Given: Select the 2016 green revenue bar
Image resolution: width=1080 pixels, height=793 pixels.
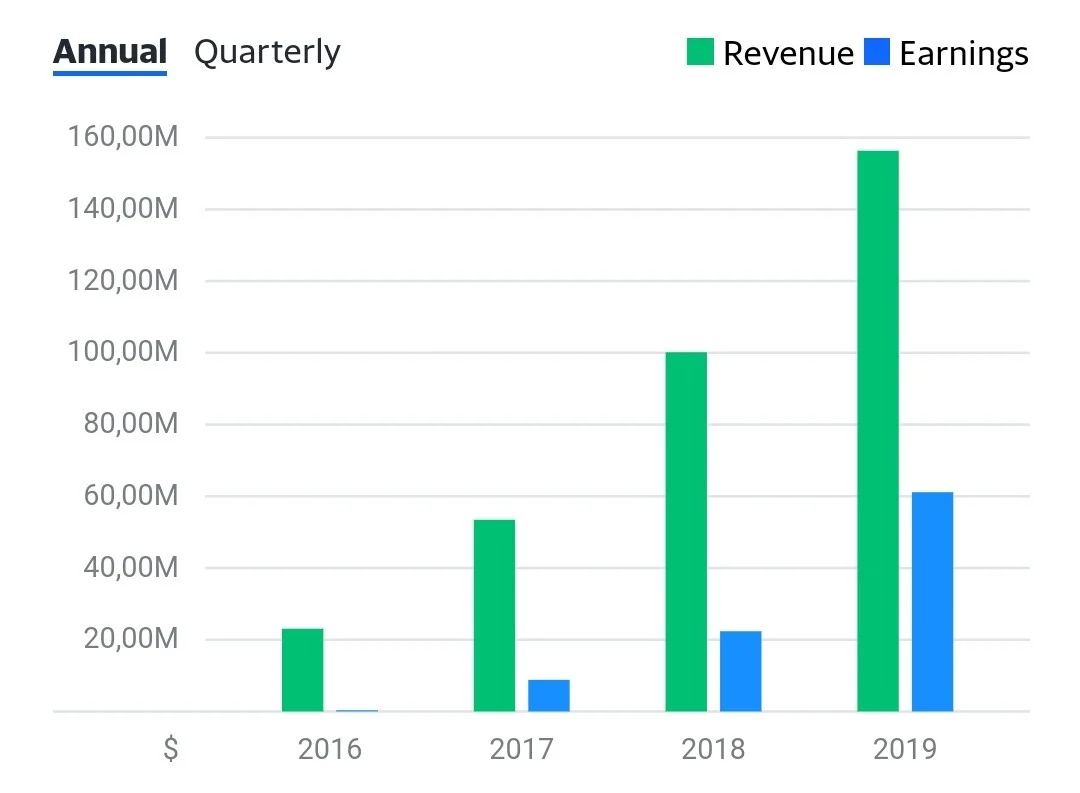Looking at the screenshot, I should [302, 670].
